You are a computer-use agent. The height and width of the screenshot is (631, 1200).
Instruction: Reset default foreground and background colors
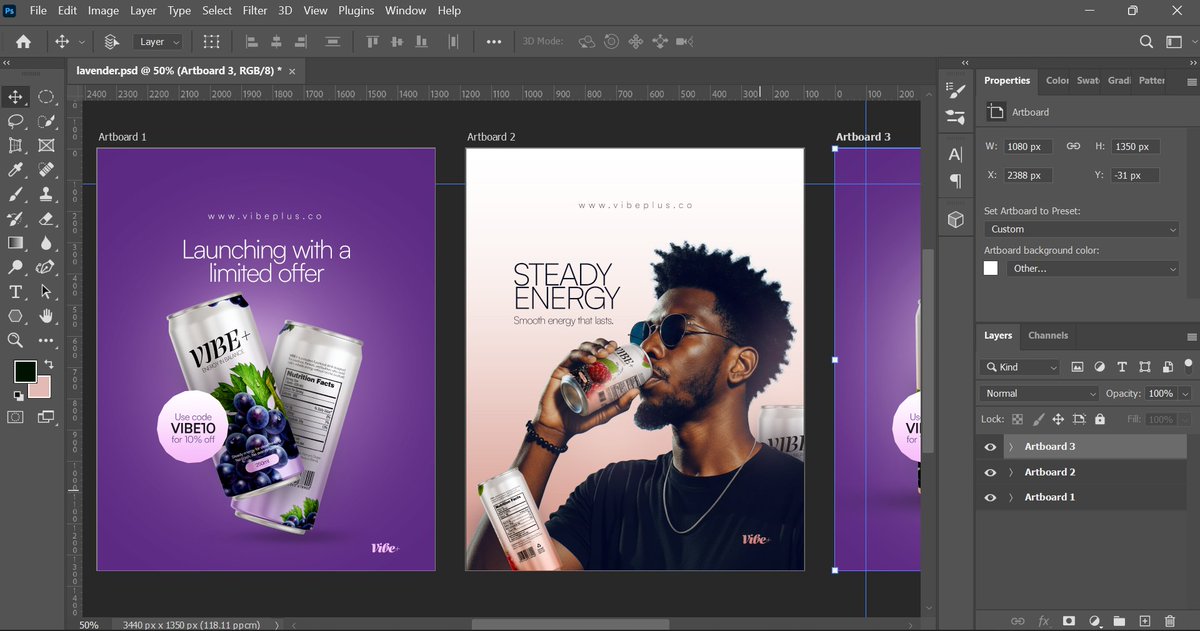point(18,397)
